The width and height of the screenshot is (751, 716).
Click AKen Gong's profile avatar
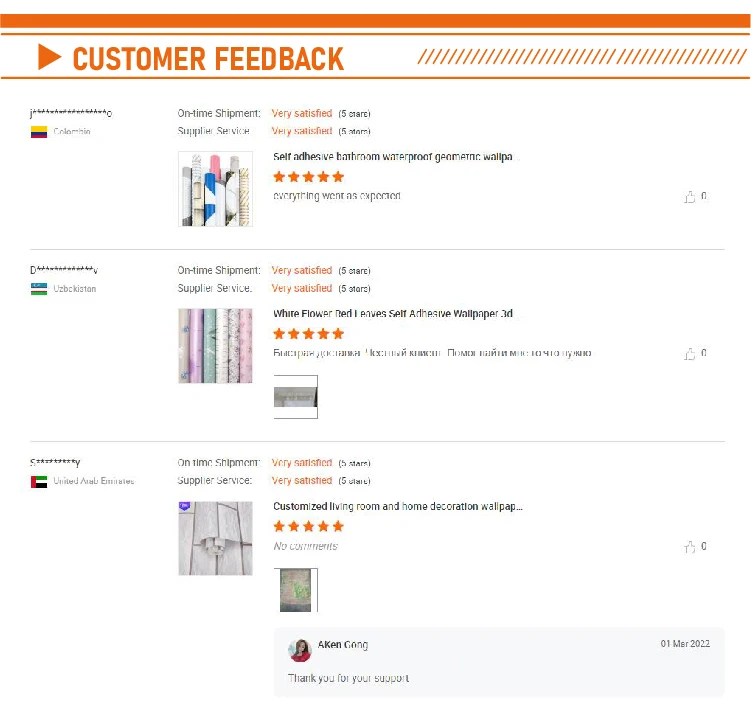click(300, 650)
